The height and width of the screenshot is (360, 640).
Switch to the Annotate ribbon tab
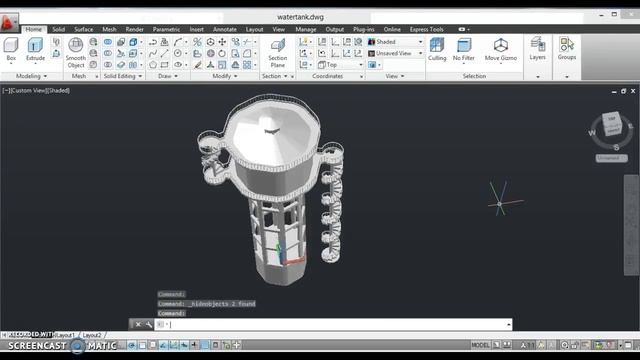(x=224, y=29)
